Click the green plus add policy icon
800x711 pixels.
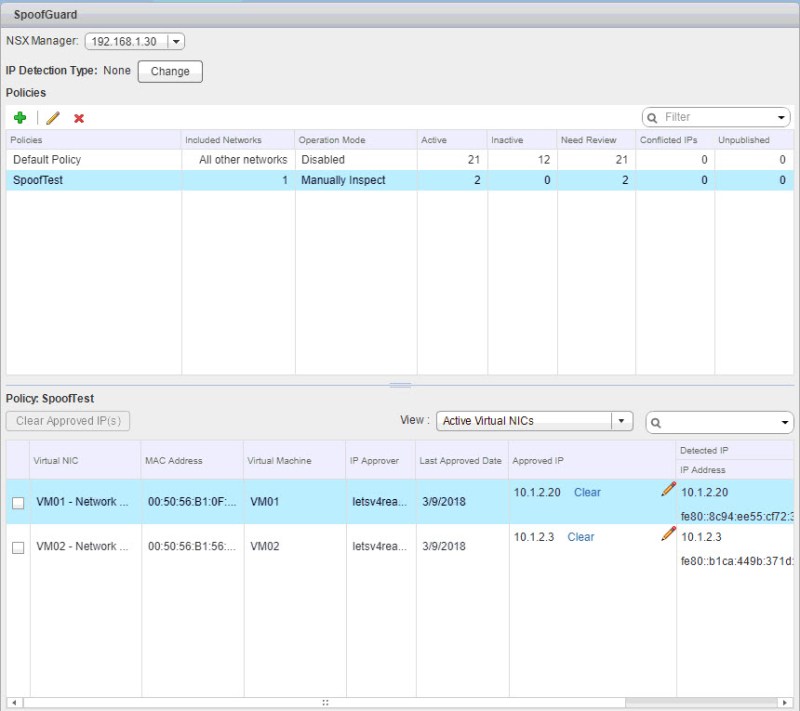(x=20, y=118)
